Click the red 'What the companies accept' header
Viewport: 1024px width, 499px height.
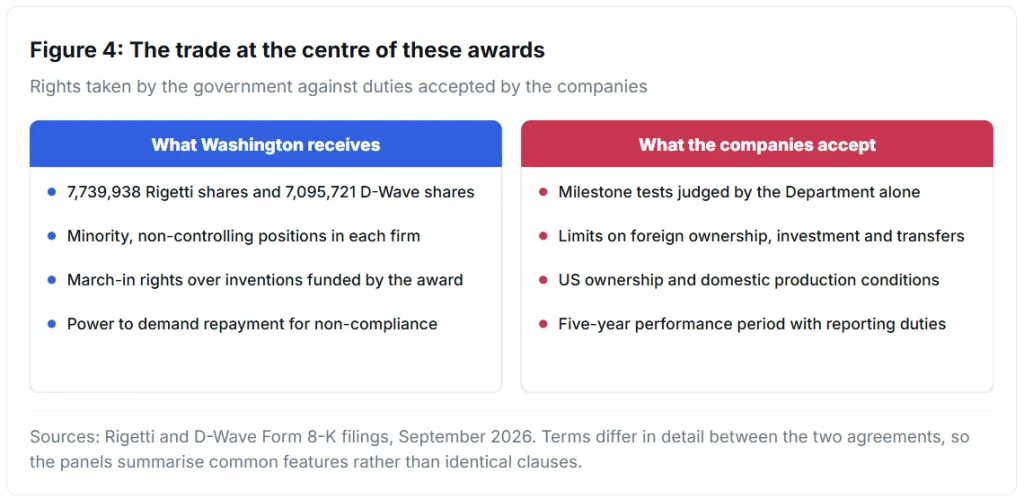757,144
